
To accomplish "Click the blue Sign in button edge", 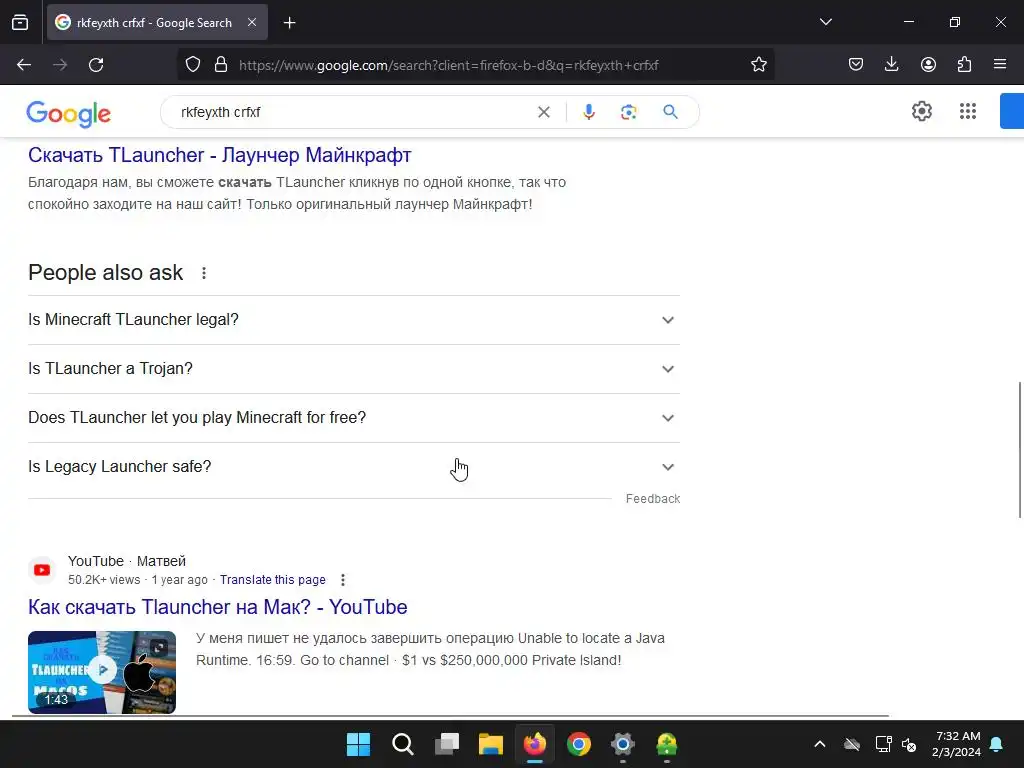I will pos(1012,111).
